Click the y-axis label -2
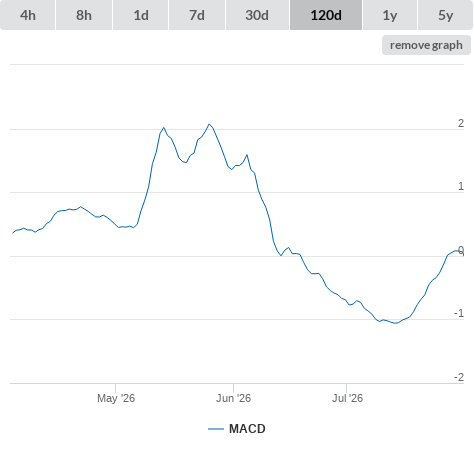Image resolution: width=474 pixels, height=455 pixels. click(459, 377)
